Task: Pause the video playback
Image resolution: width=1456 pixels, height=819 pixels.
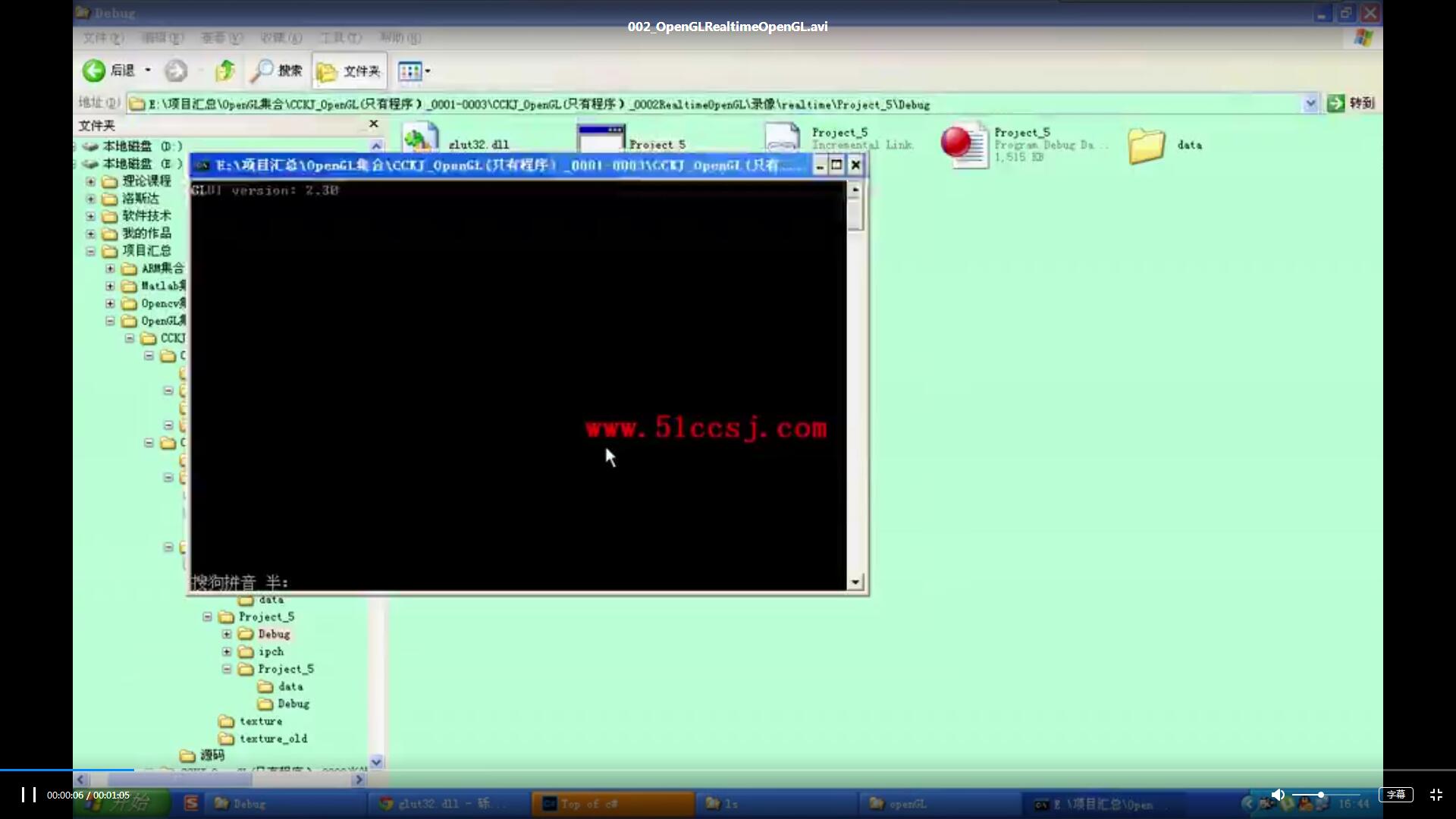Action: 29,794
